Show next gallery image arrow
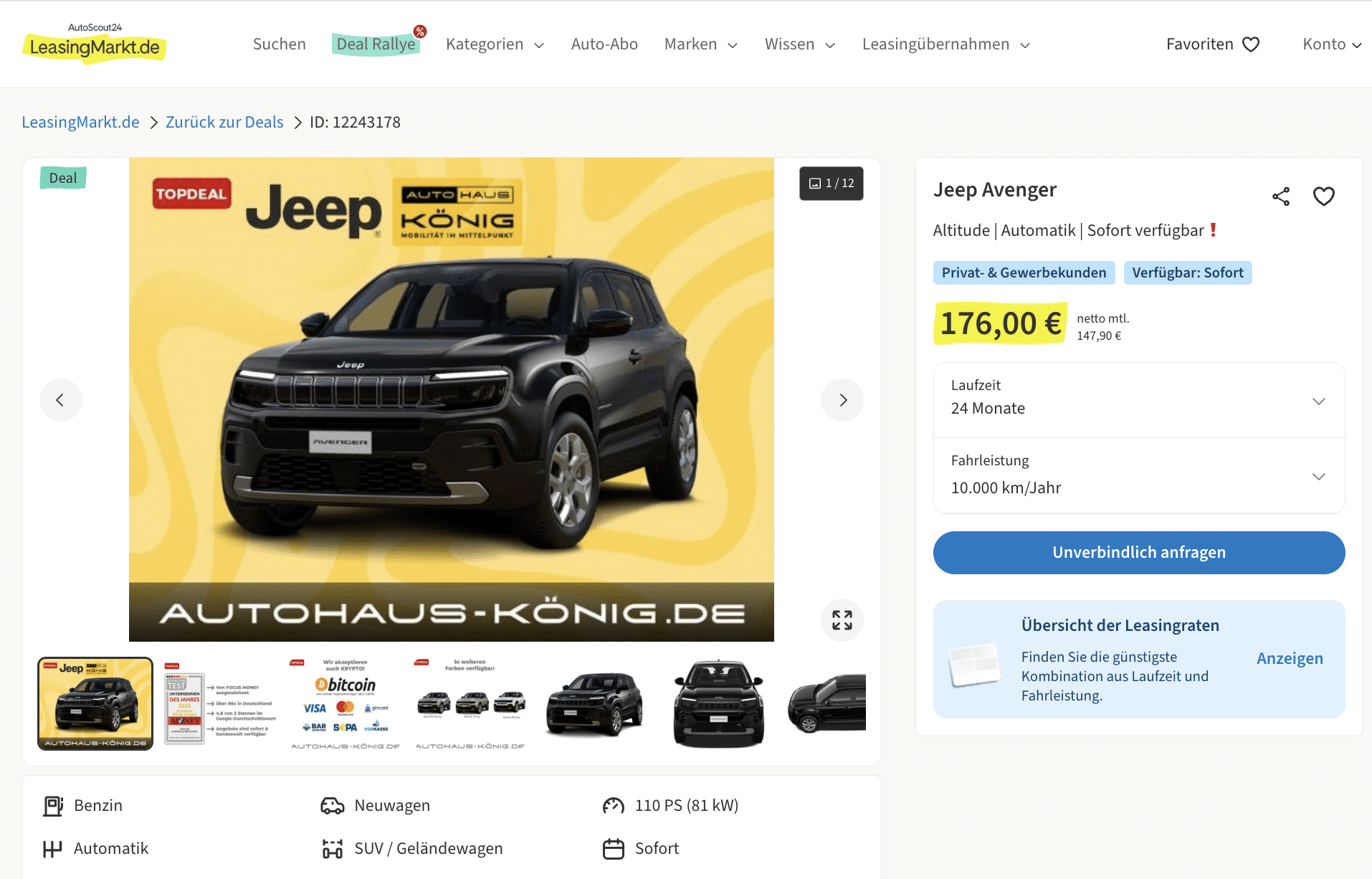 coord(842,400)
